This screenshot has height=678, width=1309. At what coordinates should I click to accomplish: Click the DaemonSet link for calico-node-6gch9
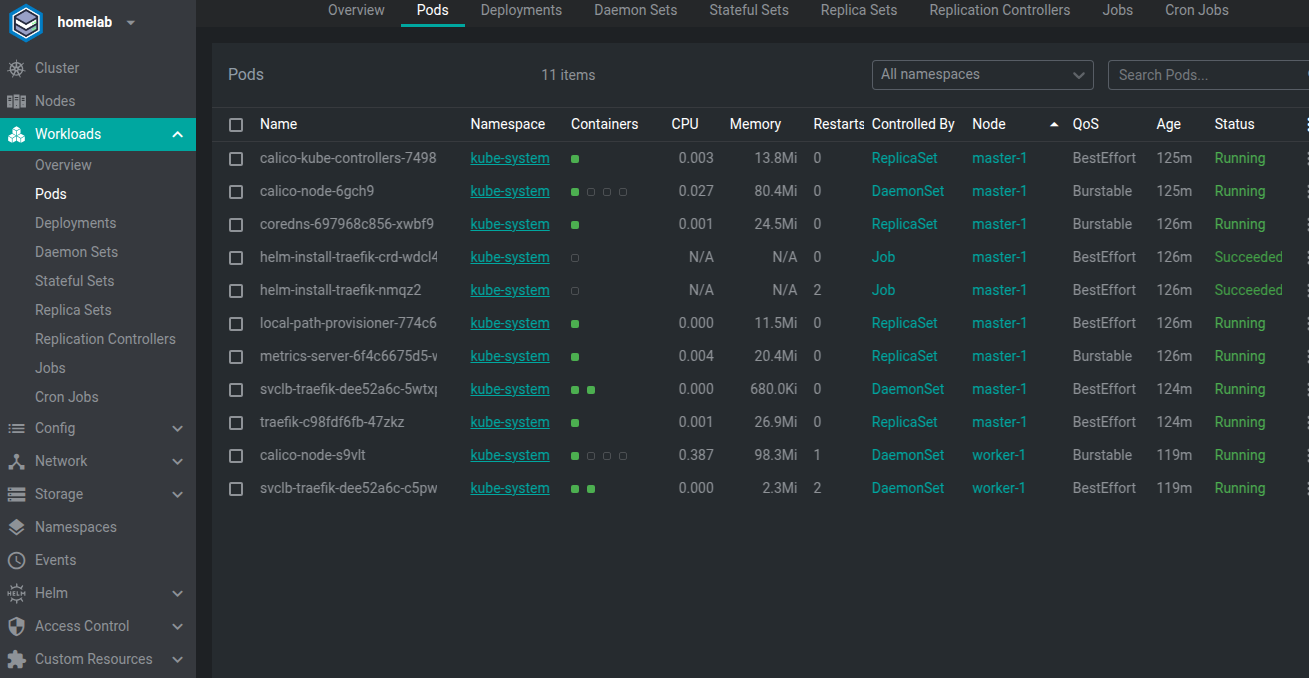(907, 191)
